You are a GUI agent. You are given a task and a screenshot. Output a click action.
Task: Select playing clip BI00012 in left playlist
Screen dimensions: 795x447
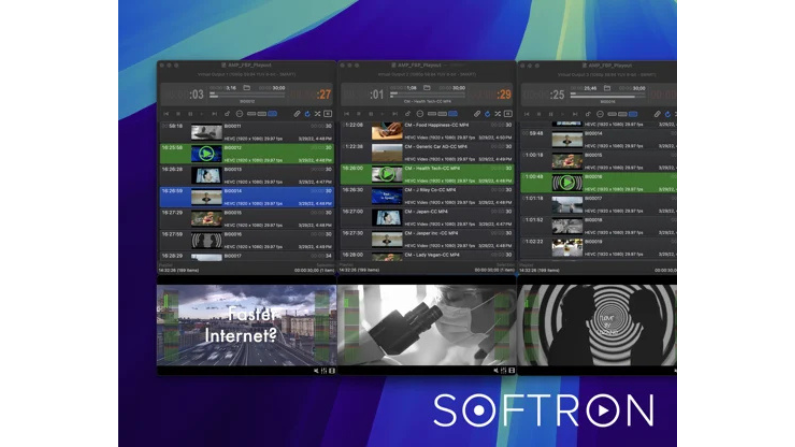247,154
